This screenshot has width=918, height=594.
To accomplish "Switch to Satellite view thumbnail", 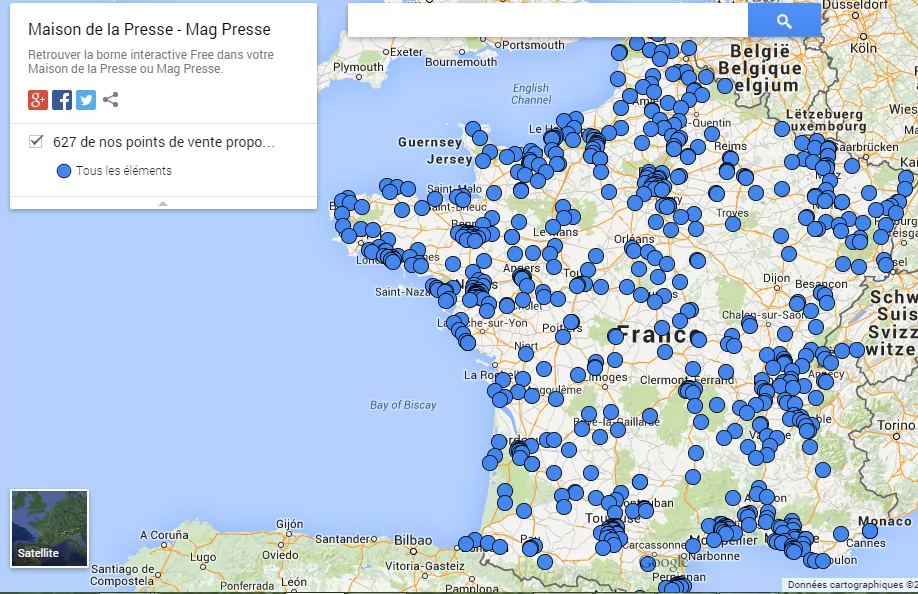I will tap(49, 527).
